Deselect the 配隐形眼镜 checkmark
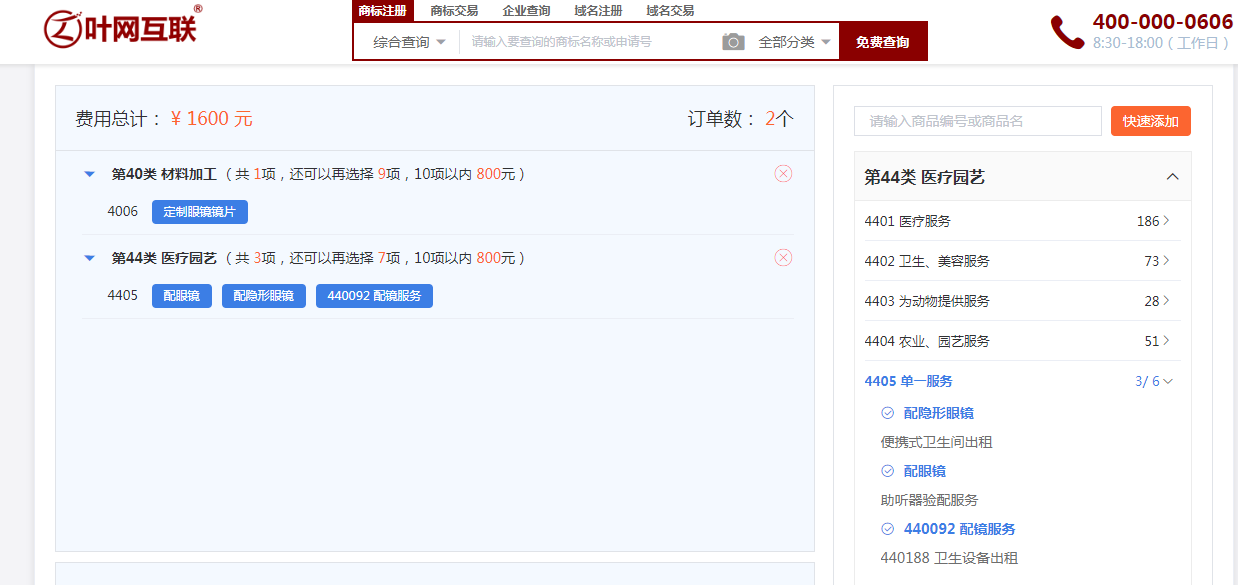This screenshot has height=585, width=1238. (887, 412)
